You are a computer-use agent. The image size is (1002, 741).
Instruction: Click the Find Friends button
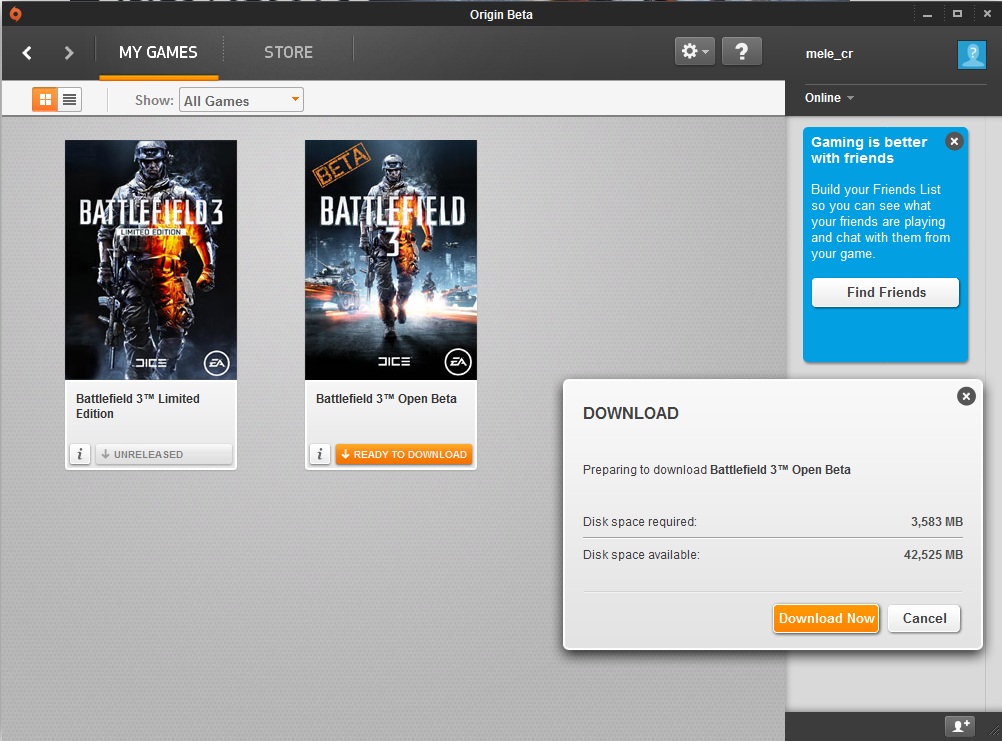pos(885,292)
